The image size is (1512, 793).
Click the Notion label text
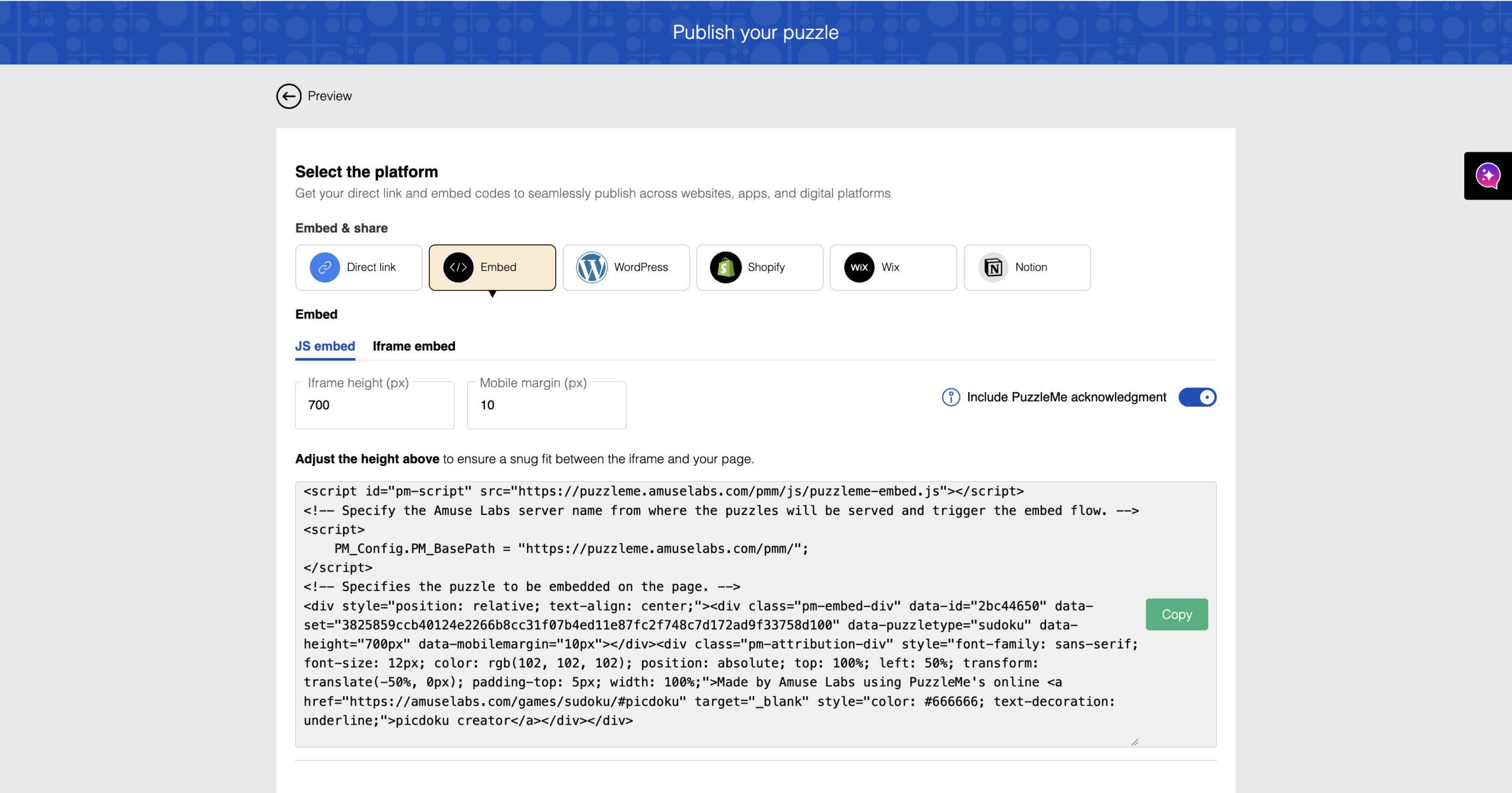tap(1031, 267)
